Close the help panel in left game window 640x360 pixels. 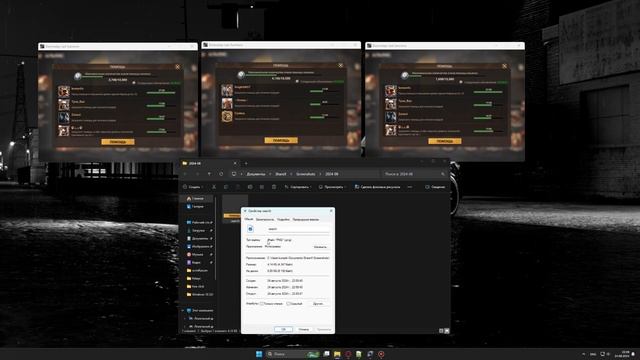pyautogui.click(x=177, y=67)
